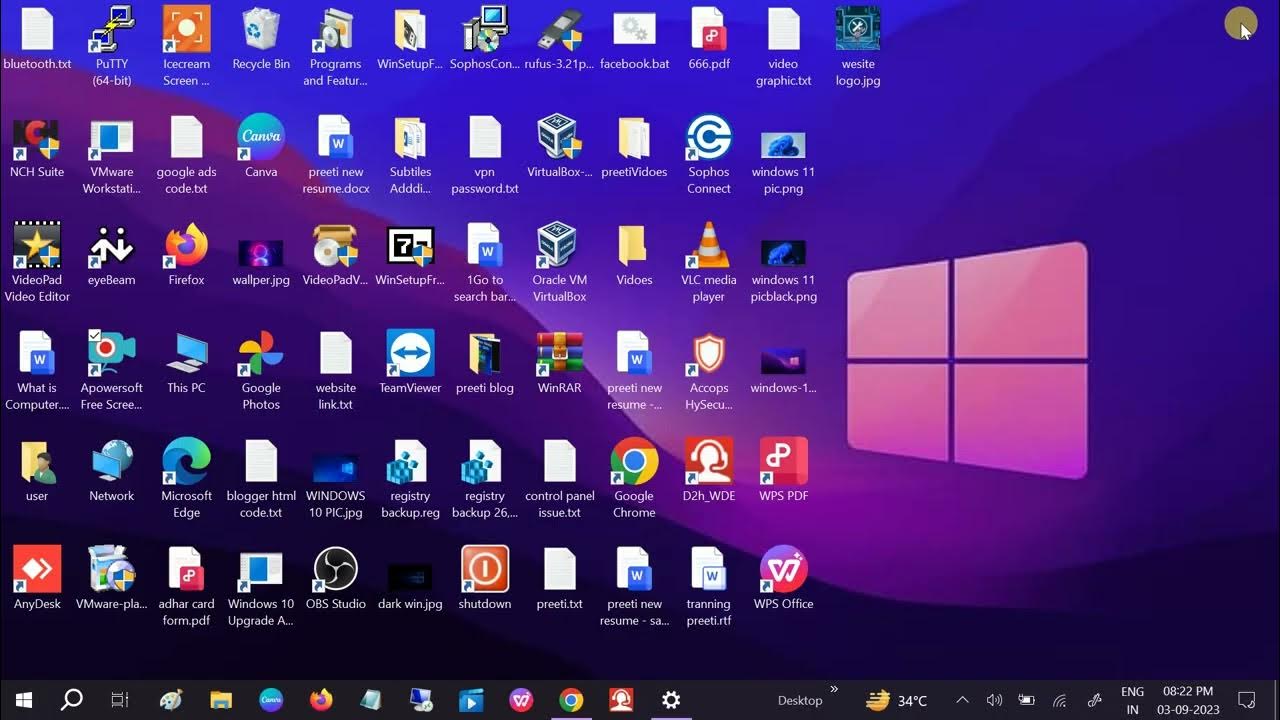Open the user folder icon

pos(37,462)
